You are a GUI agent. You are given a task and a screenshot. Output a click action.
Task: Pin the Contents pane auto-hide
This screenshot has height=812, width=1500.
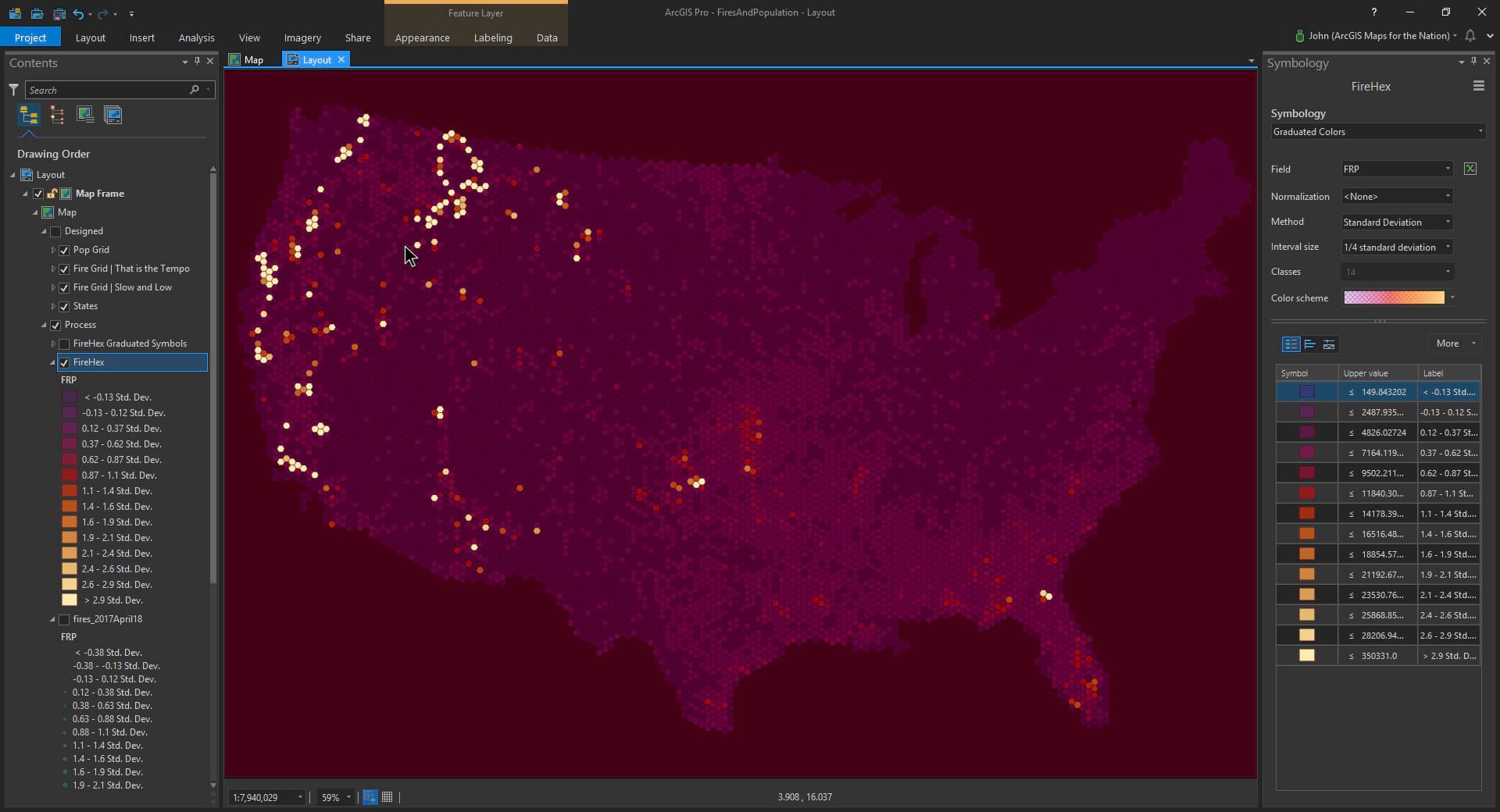coord(197,62)
